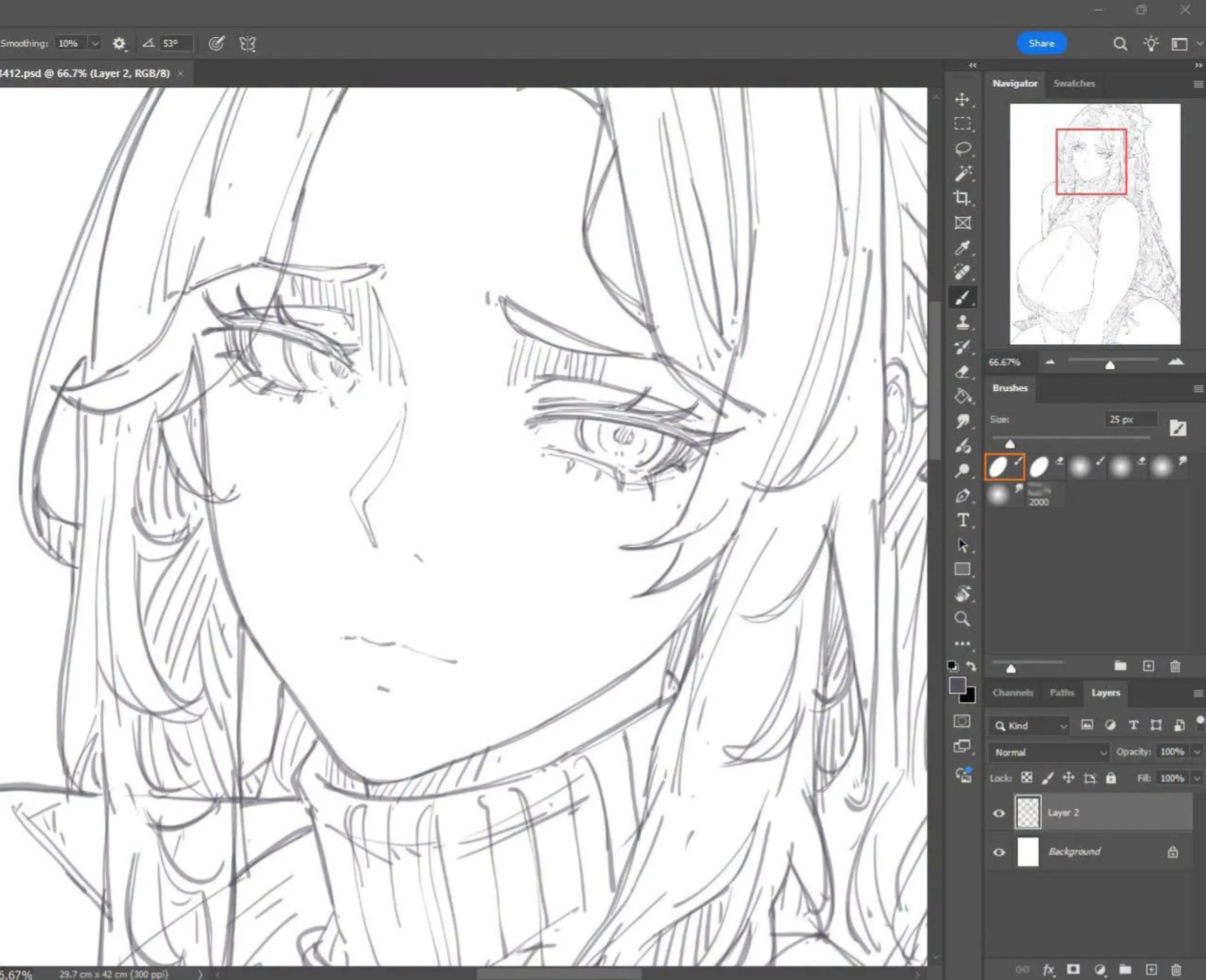Viewport: 1206px width, 980px height.
Task: Toggle pressure for size target icon
Action: pyautogui.click(x=216, y=43)
